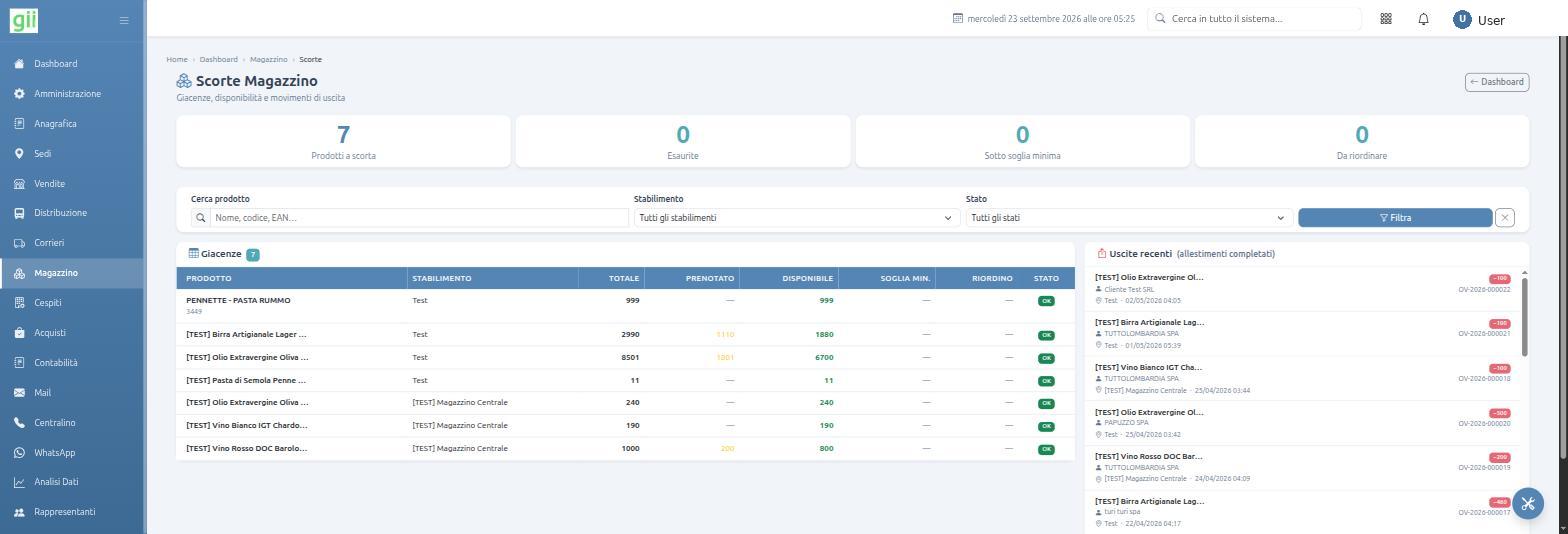The width and height of the screenshot is (1568, 534).
Task: Open order OV-2026-000020 in recent exits
Action: point(1484,424)
